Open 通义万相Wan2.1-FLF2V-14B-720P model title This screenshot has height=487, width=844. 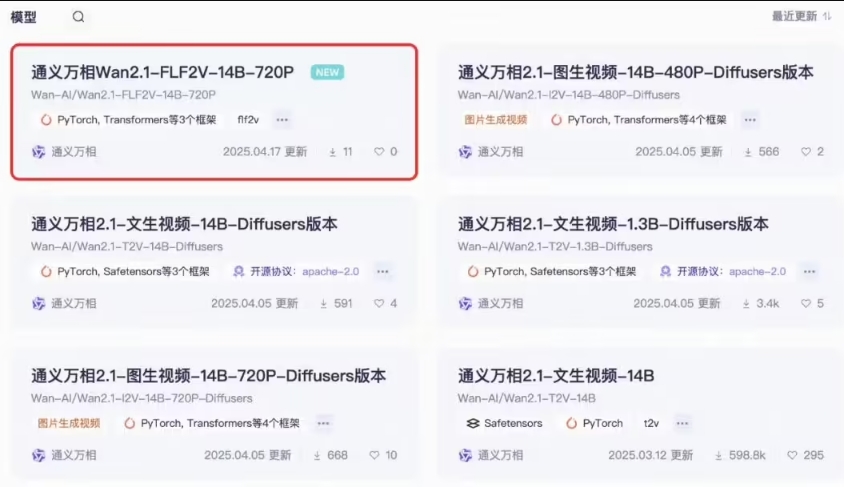point(163,72)
